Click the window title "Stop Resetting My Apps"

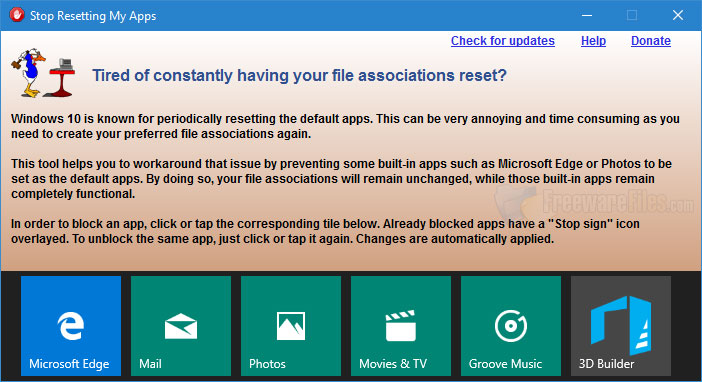(93, 16)
